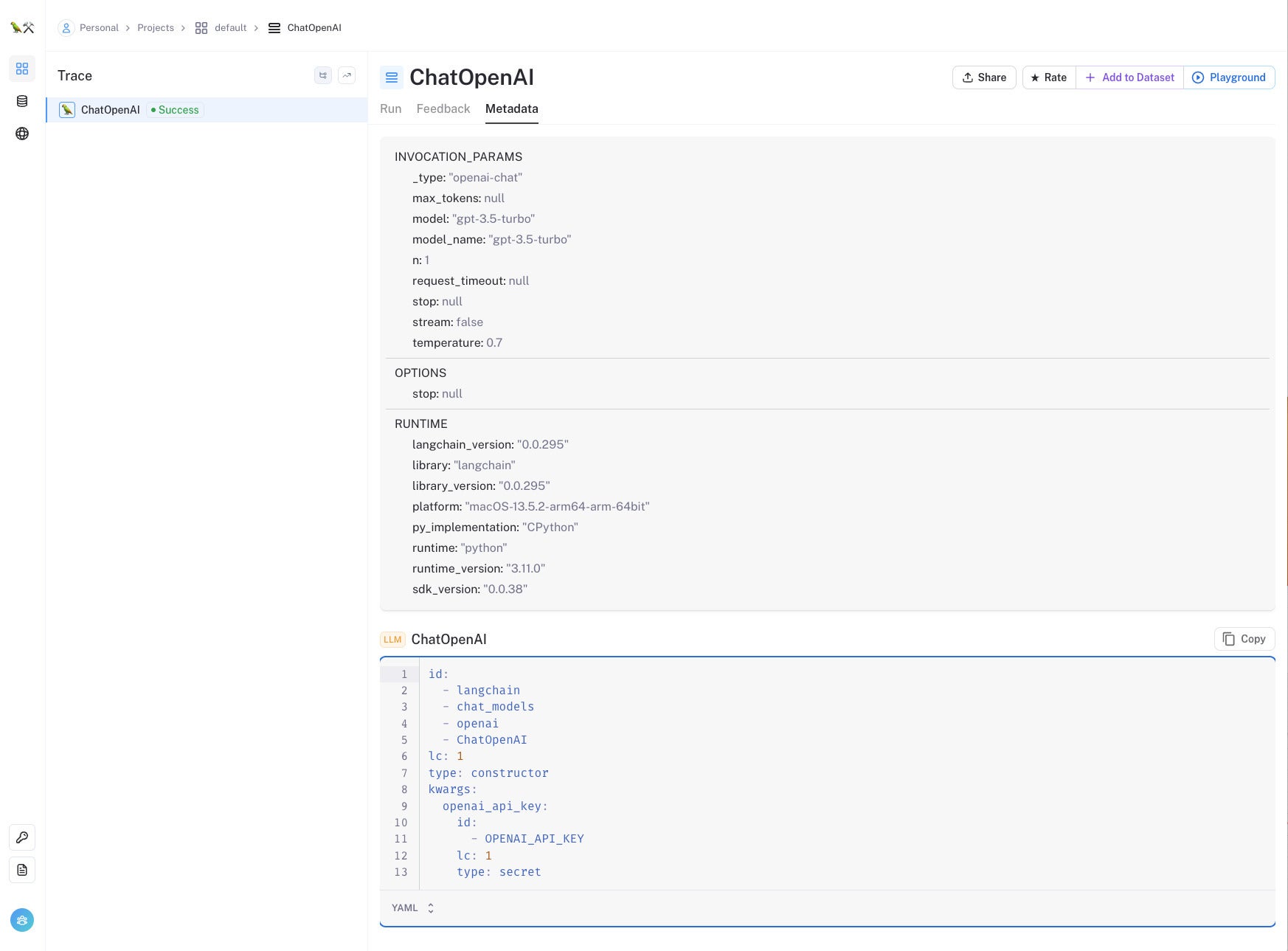Click the langchain_version "0.0.295" line
This screenshot has height=951, width=1288.
tap(491, 444)
